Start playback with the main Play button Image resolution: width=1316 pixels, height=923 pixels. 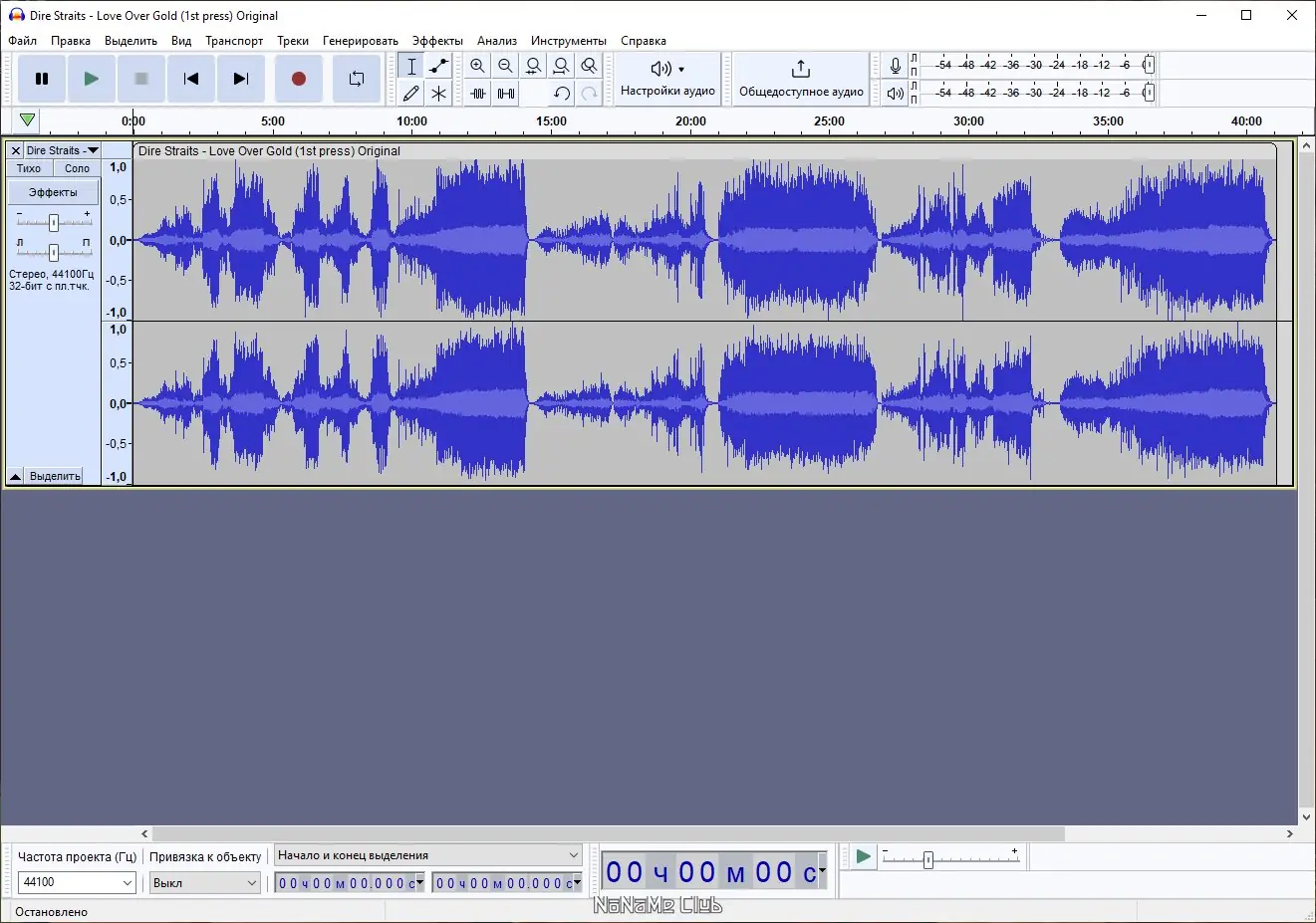pos(92,79)
